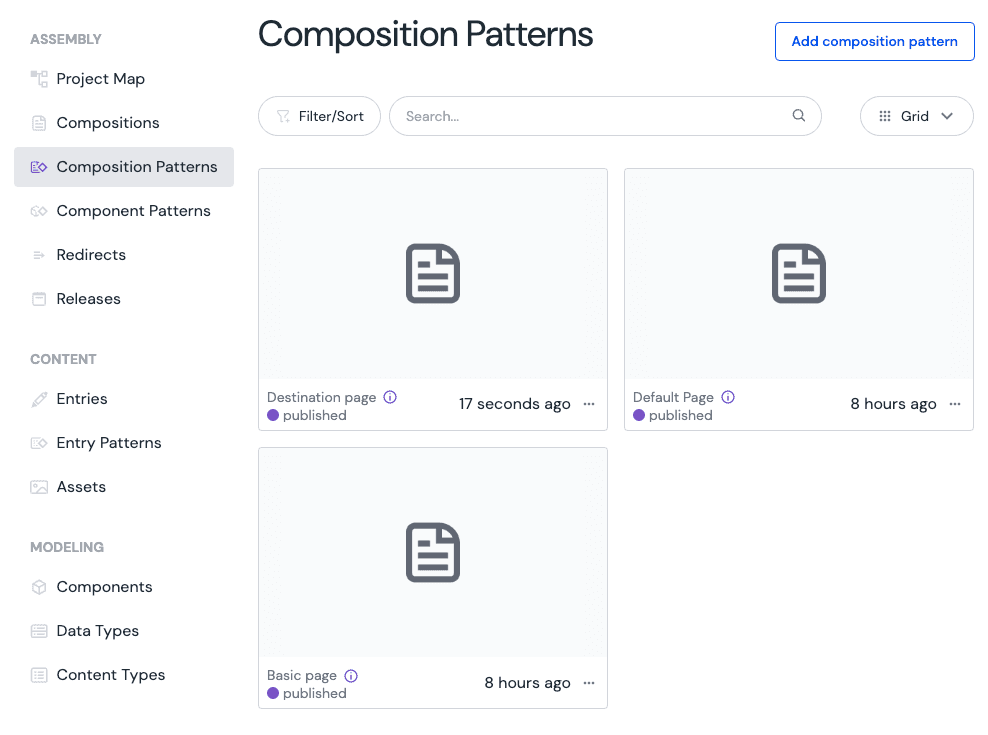Open the Grid view dropdown
Screen dimensions: 988x735
tap(916, 116)
